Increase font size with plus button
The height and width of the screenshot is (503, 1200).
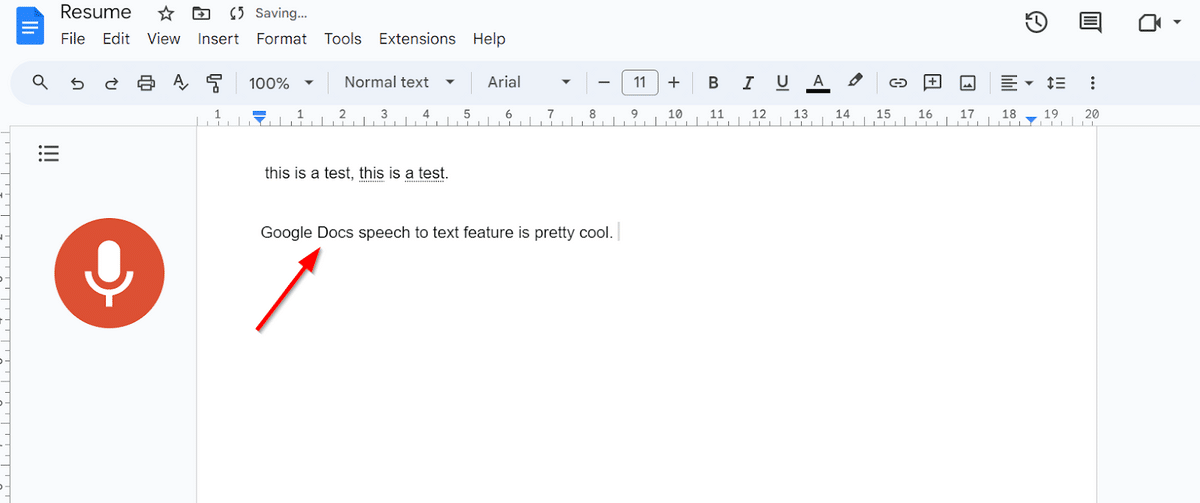coord(674,83)
